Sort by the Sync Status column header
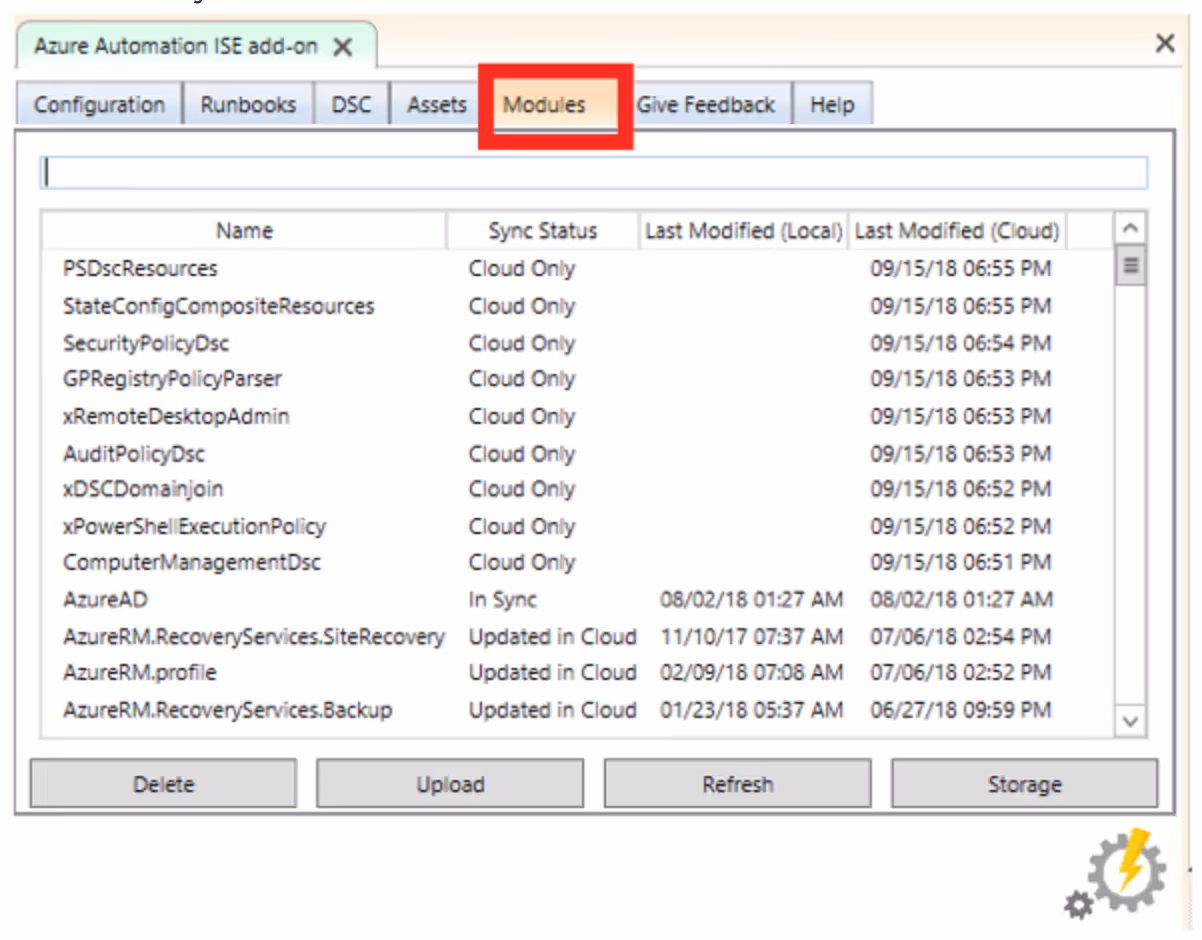The width and height of the screenshot is (1202, 940). point(542,231)
